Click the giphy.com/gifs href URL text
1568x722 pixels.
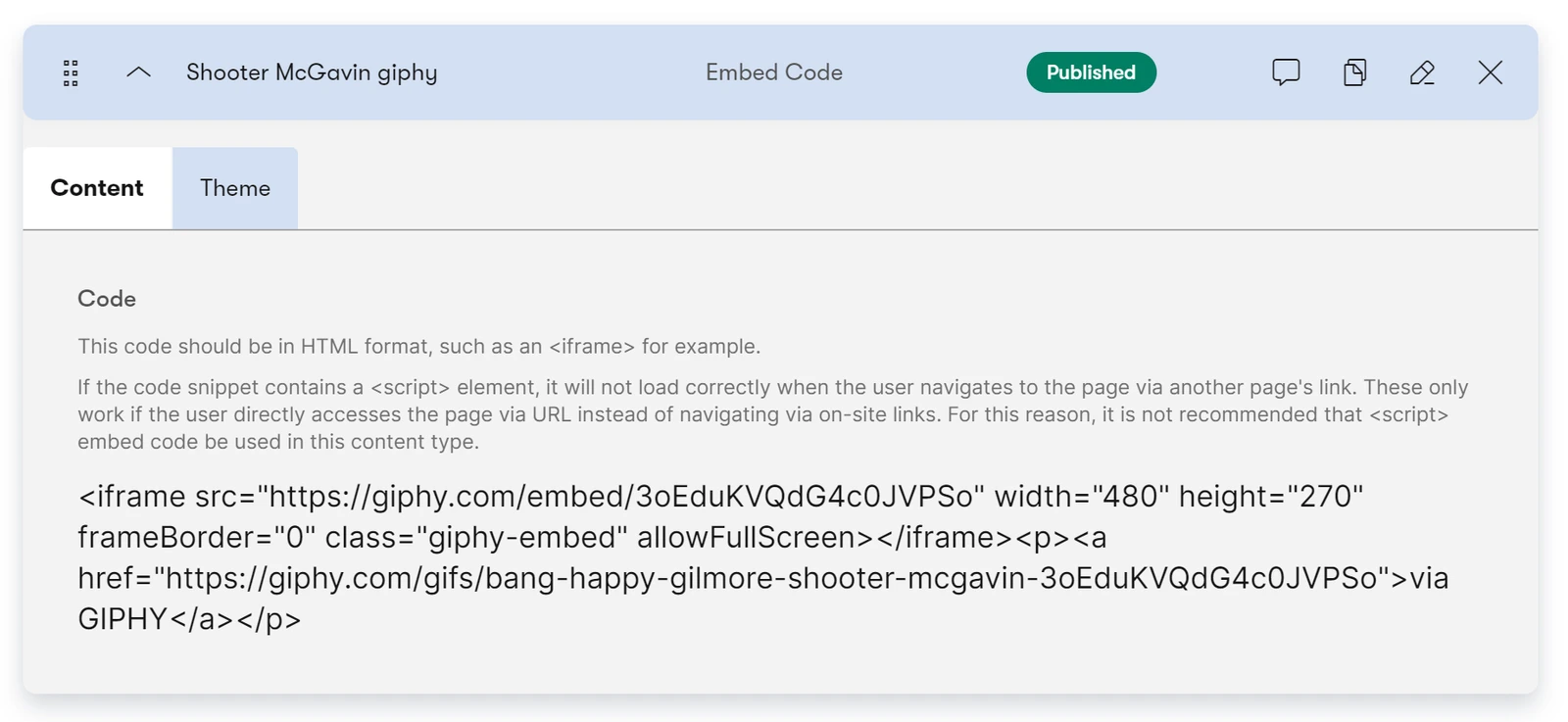[x=772, y=578]
